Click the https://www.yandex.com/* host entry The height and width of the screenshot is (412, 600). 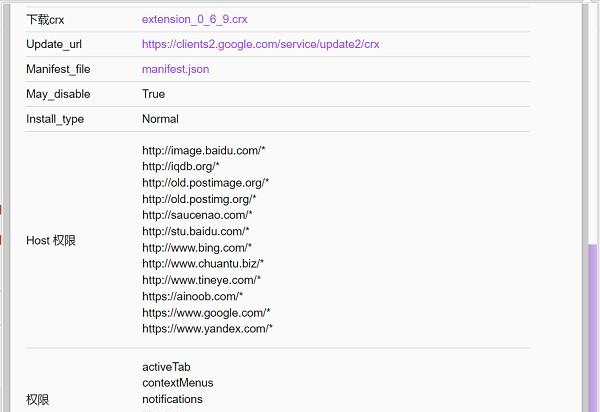pyautogui.click(x=207, y=328)
